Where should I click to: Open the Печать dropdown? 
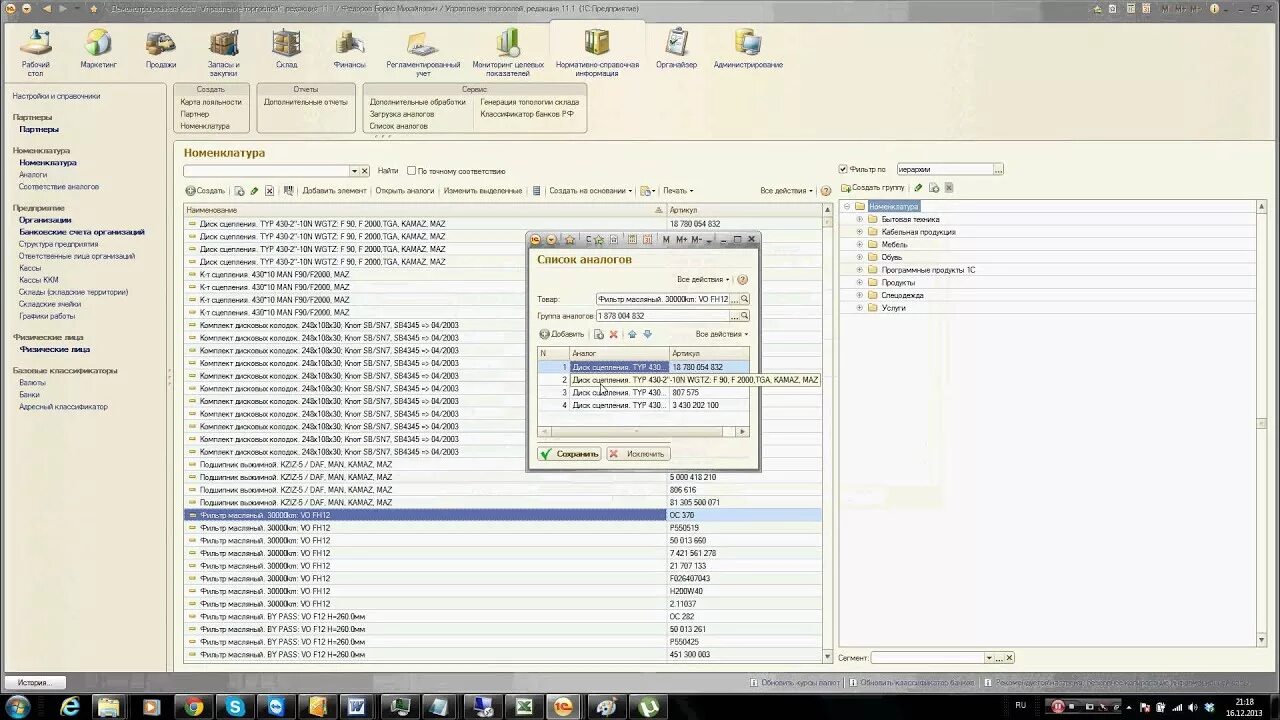point(678,191)
